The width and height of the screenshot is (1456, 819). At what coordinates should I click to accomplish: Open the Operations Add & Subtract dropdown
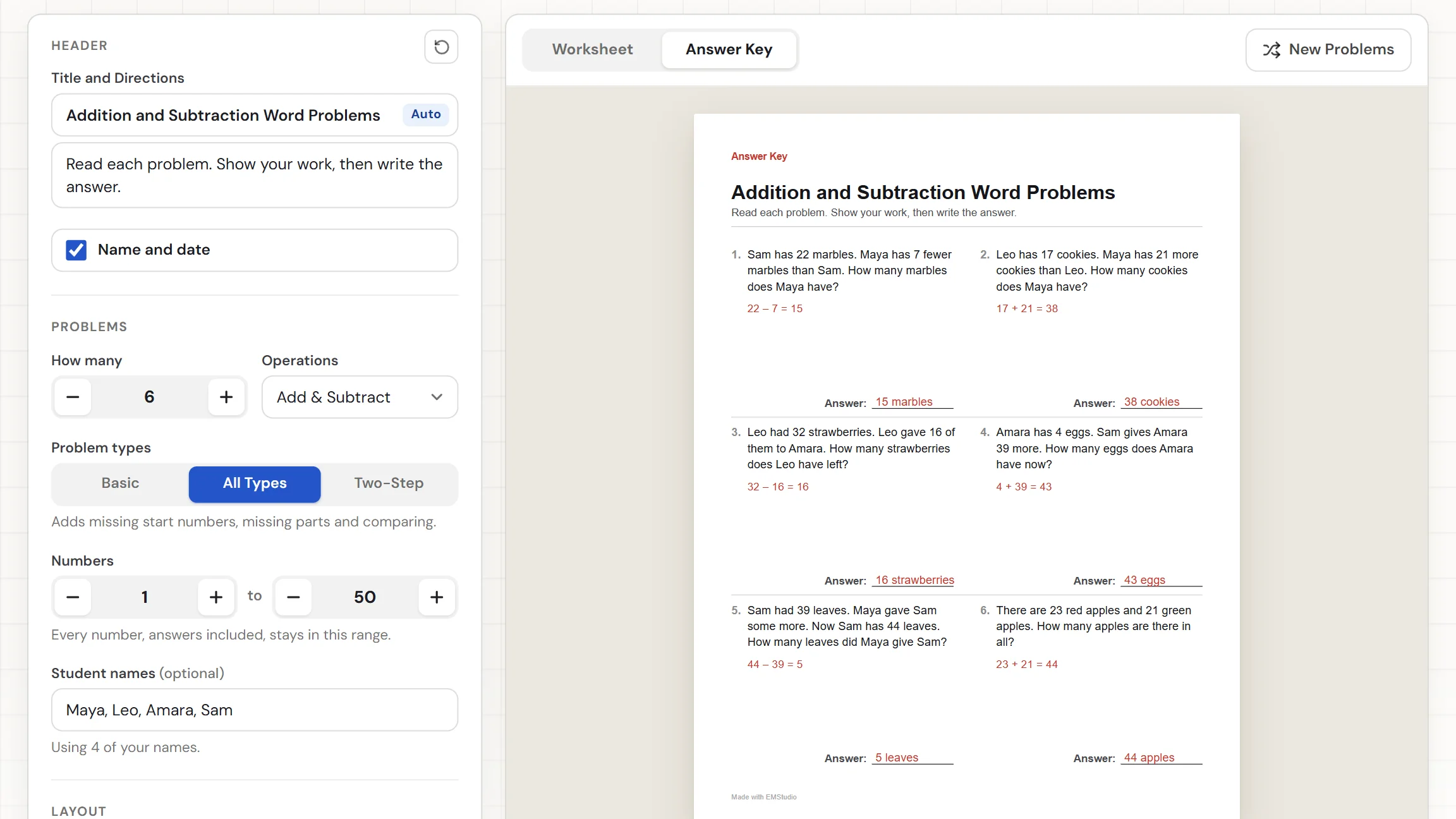pos(360,397)
